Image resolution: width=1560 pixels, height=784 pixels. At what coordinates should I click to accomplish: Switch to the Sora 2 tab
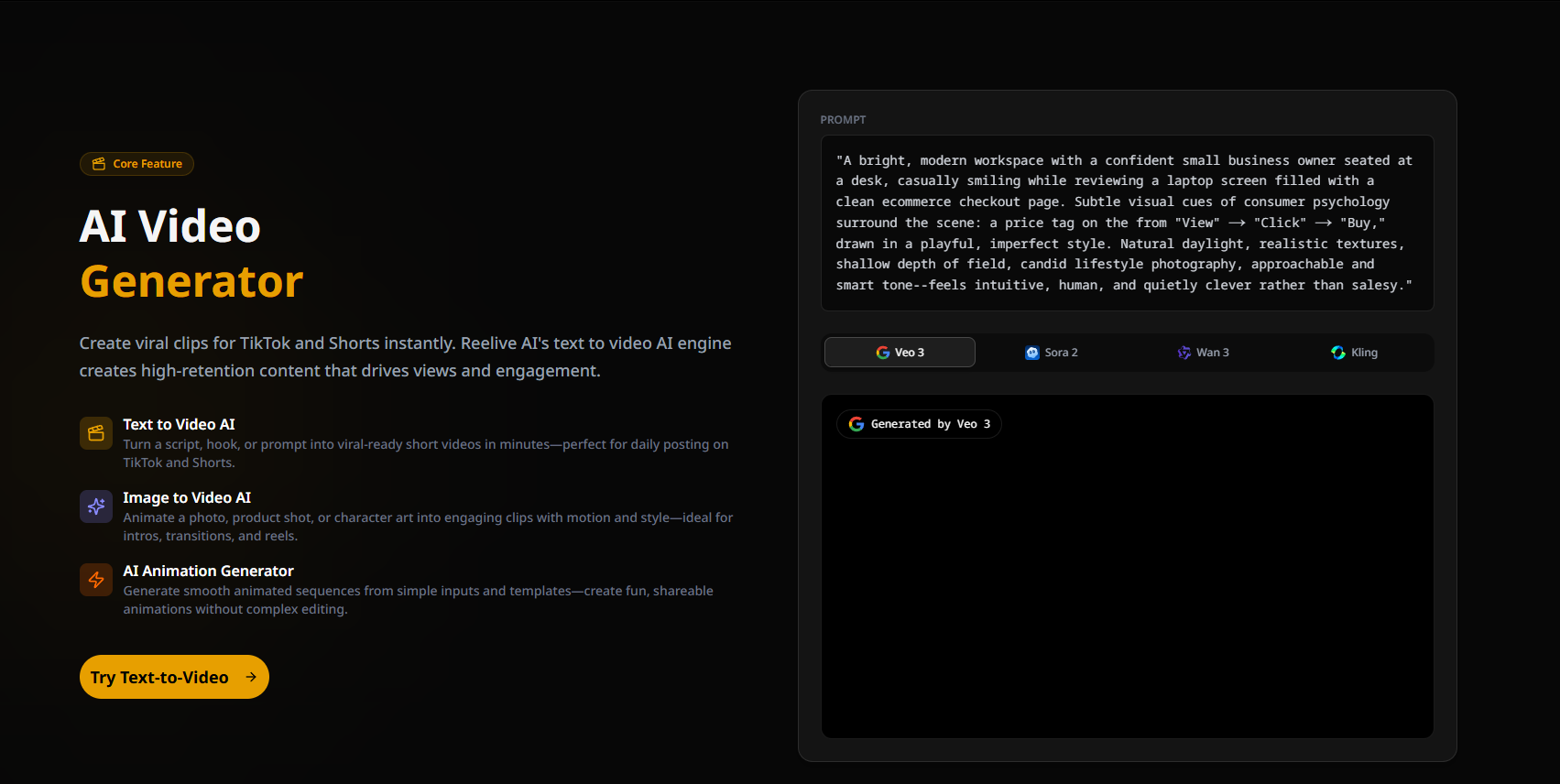[x=1052, y=353]
